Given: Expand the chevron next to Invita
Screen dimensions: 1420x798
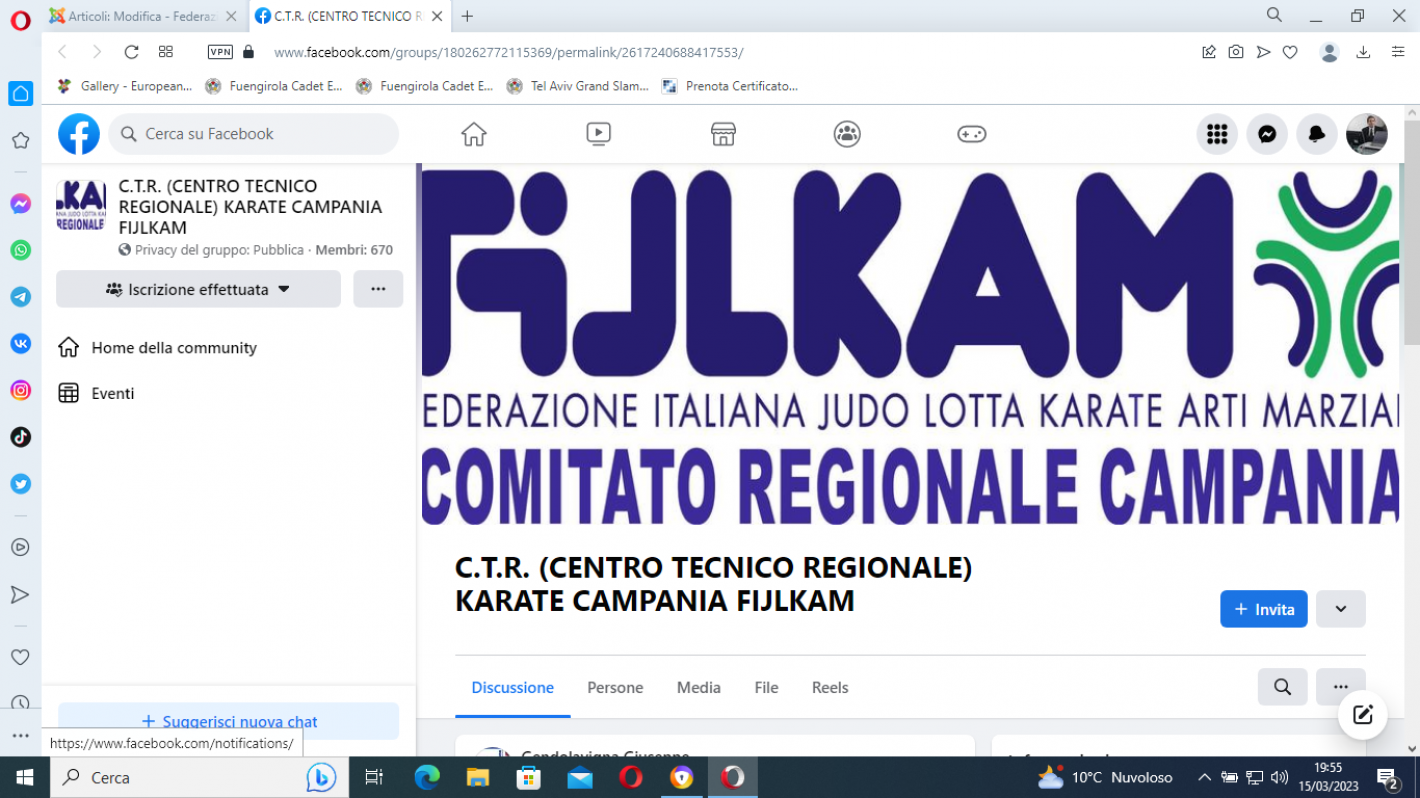Looking at the screenshot, I should [x=1341, y=609].
